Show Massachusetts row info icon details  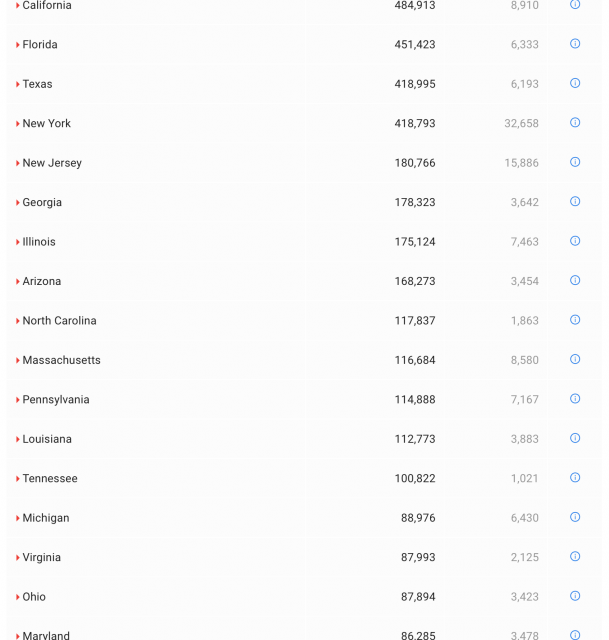tap(575, 359)
